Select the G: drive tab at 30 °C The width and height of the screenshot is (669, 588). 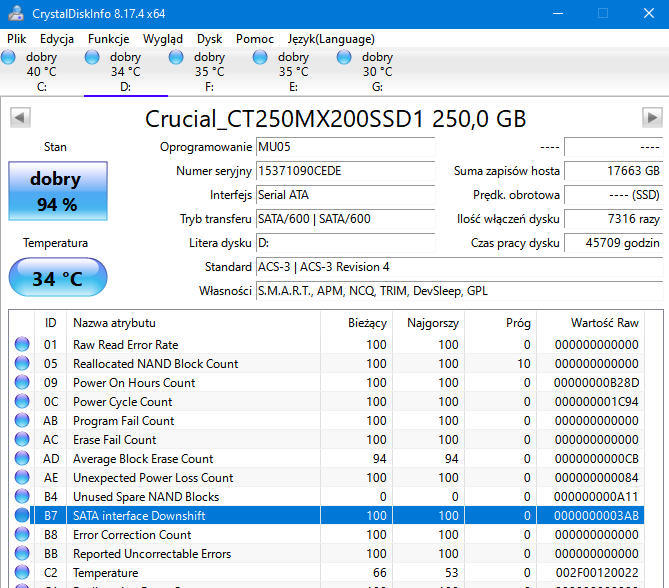tap(378, 72)
